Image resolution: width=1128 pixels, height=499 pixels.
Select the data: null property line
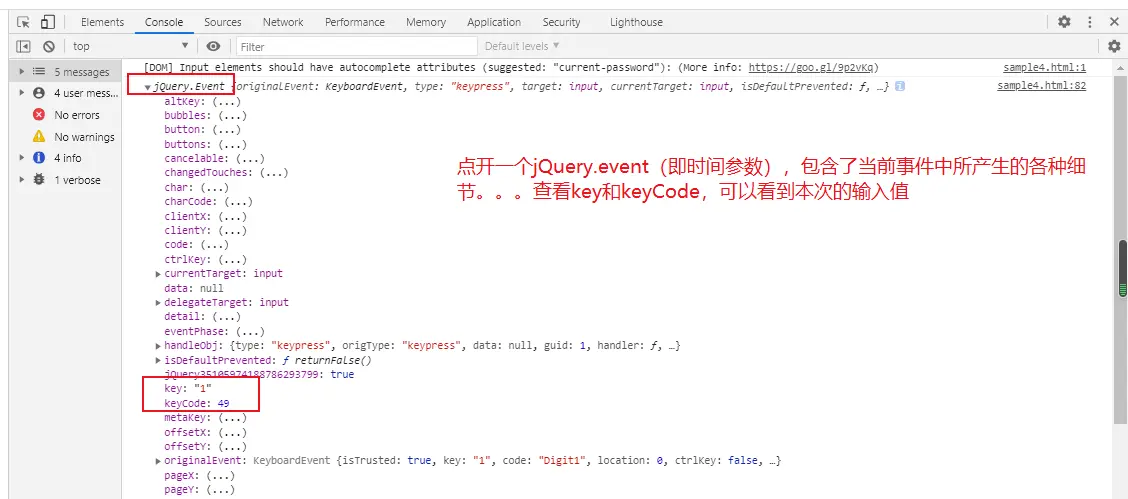194,288
